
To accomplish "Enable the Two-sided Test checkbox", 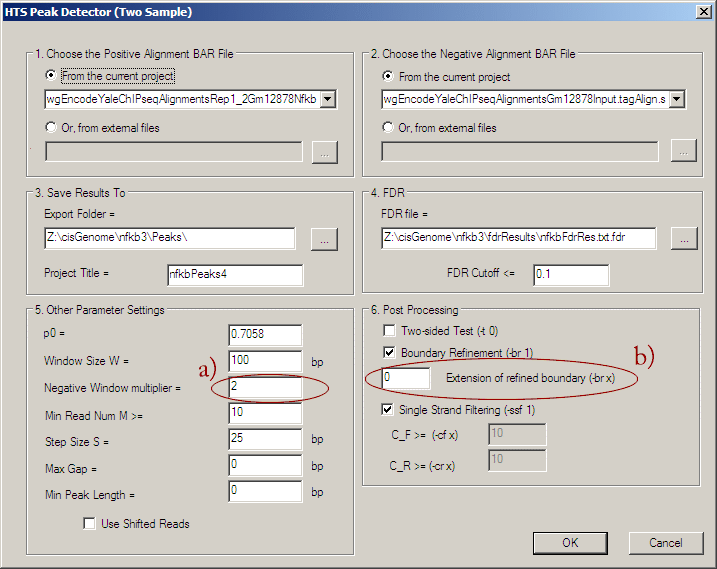I will [x=390, y=331].
